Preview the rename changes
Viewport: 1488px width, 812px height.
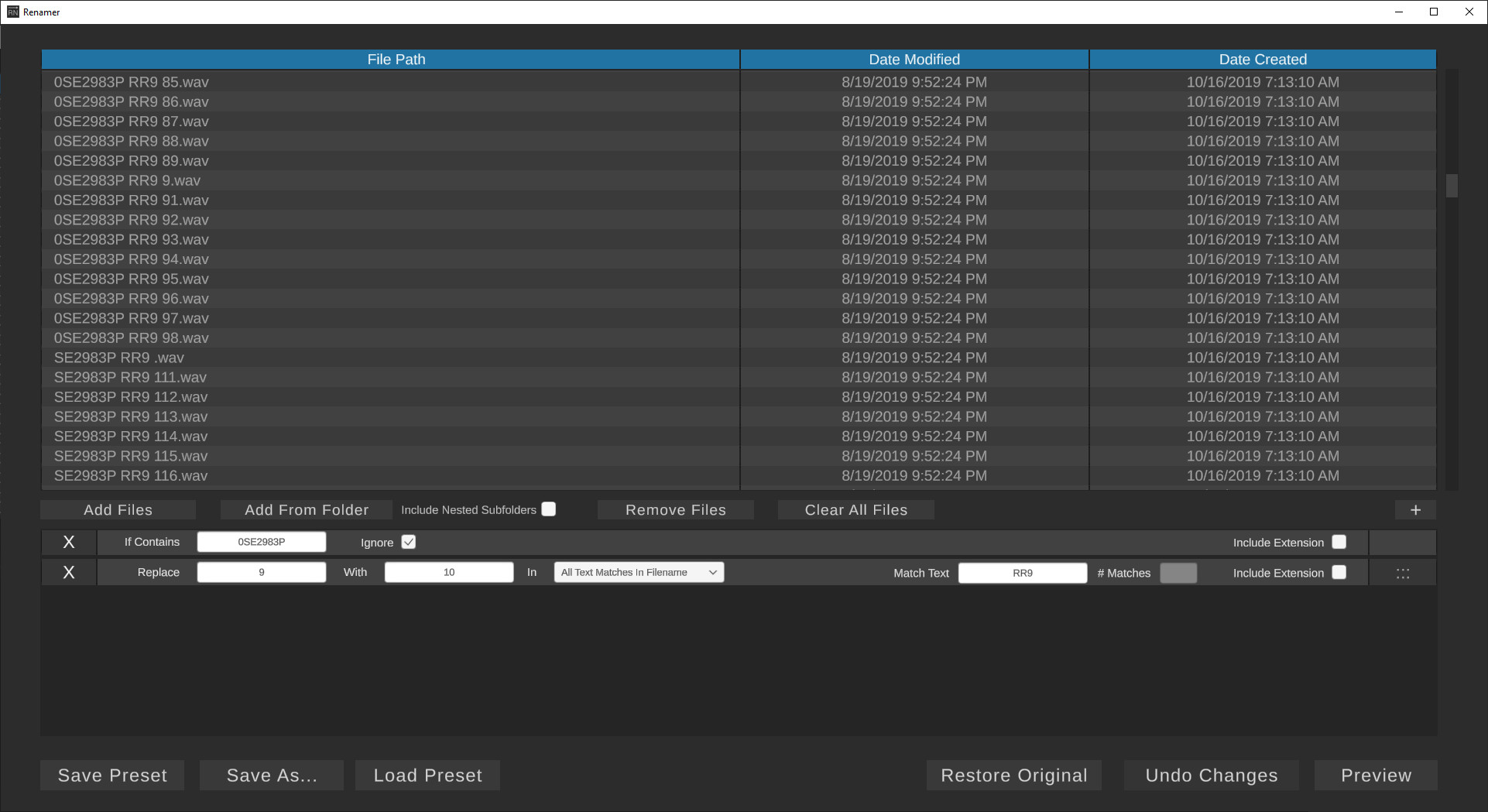(1375, 775)
